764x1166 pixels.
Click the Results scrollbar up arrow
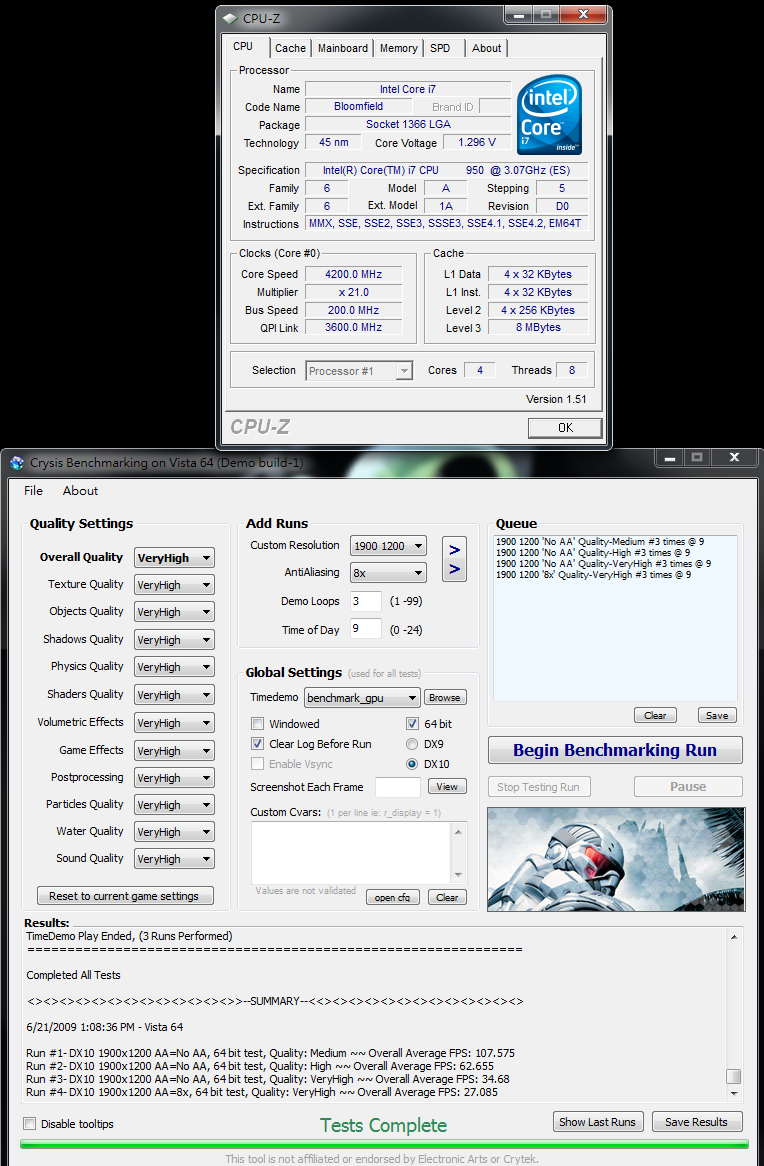733,937
